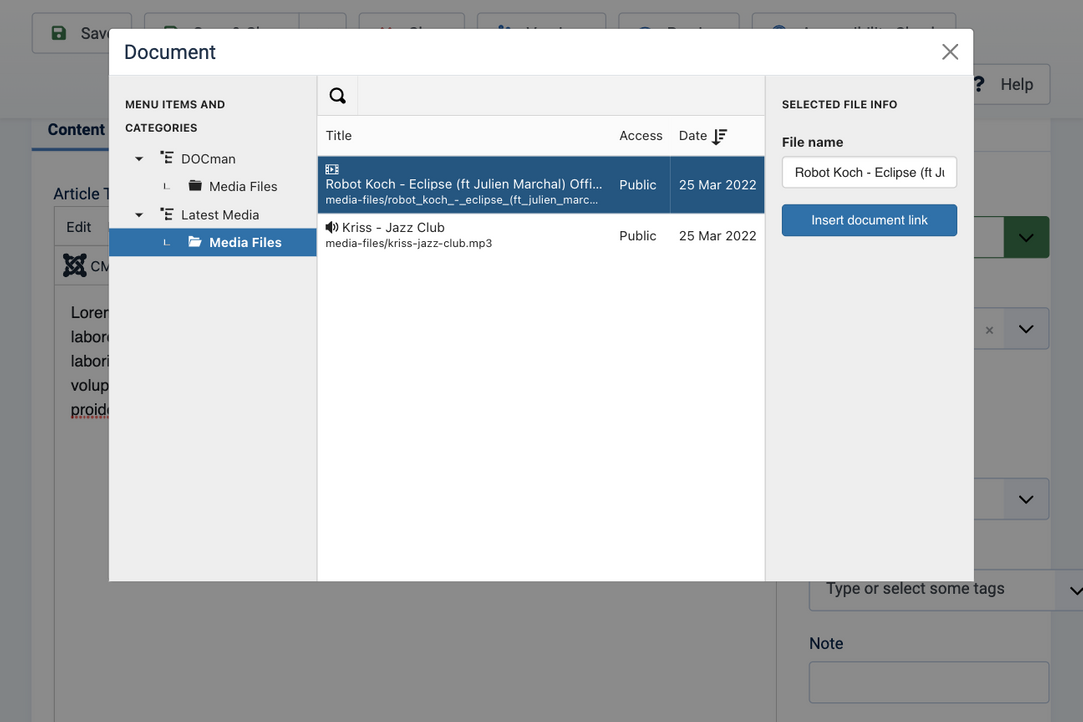This screenshot has height=722, width=1083.
Task: Click the video file icon on Robot Koch row
Action: (332, 169)
